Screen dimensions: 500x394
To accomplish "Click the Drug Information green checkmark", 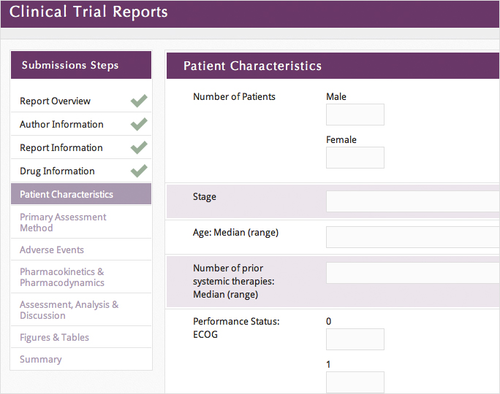I will point(139,171).
